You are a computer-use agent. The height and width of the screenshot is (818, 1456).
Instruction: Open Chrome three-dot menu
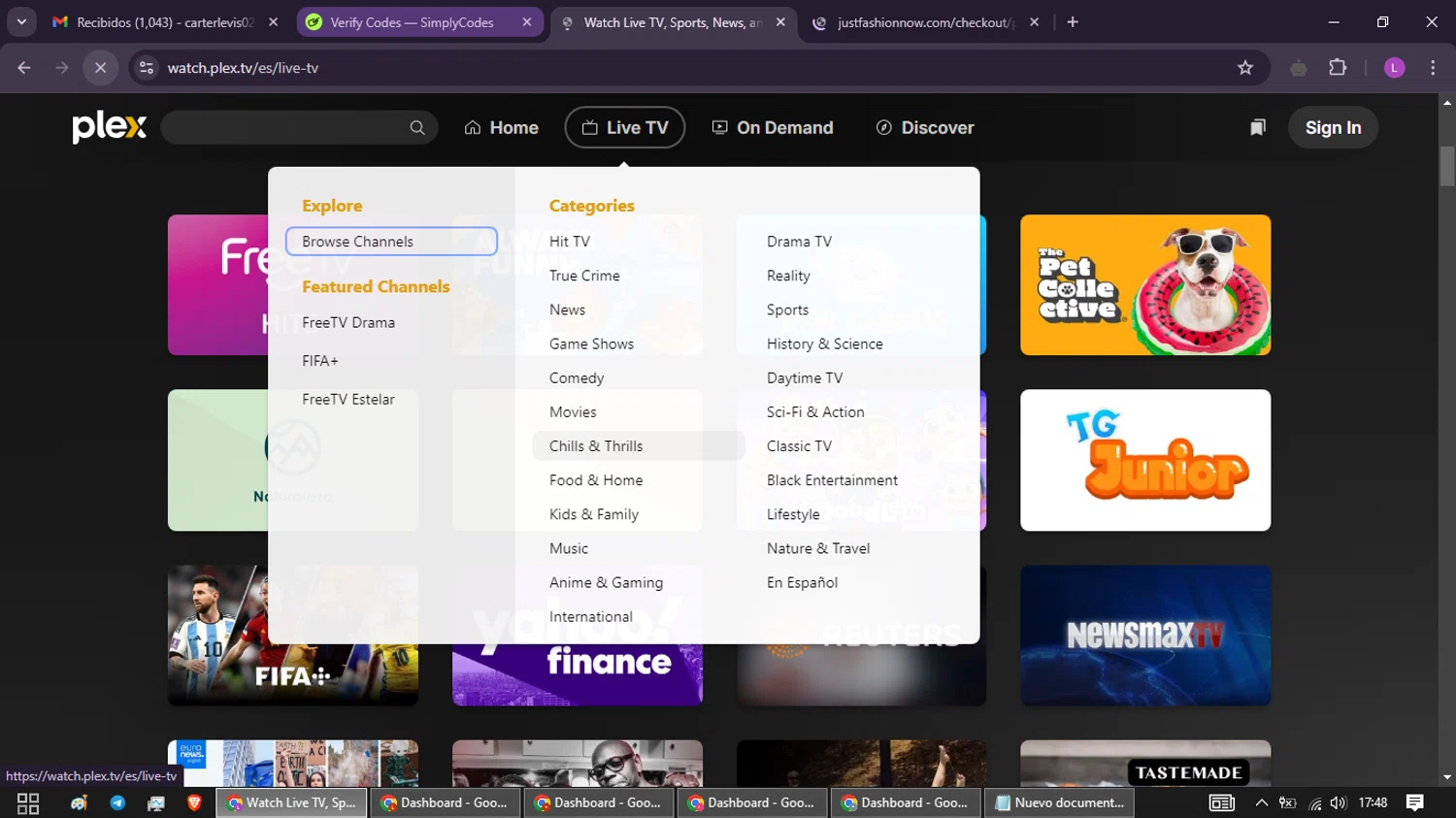(1433, 68)
